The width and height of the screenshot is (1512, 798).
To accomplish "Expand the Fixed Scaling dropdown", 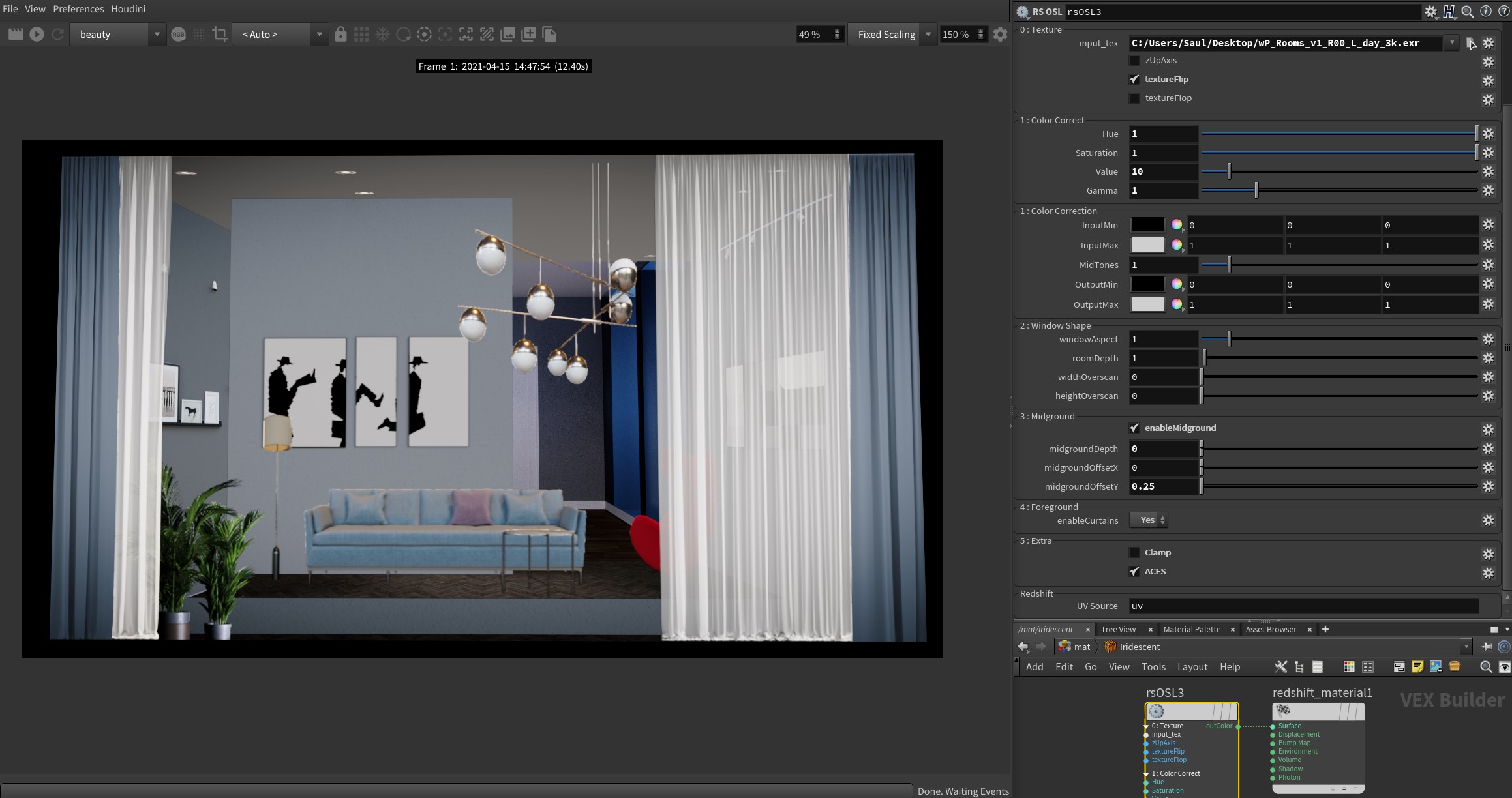I will (x=928, y=35).
